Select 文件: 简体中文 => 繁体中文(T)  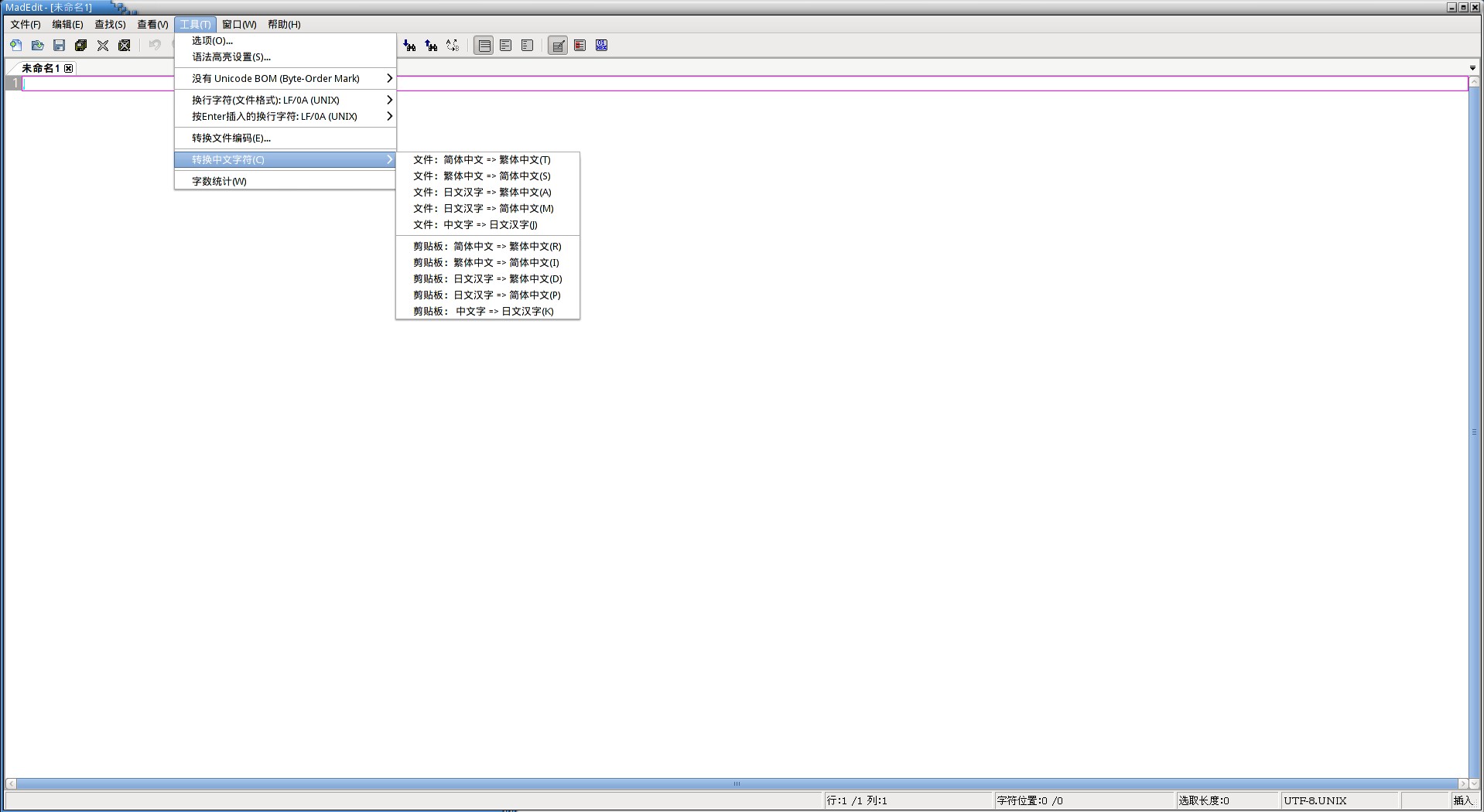pyautogui.click(x=487, y=160)
